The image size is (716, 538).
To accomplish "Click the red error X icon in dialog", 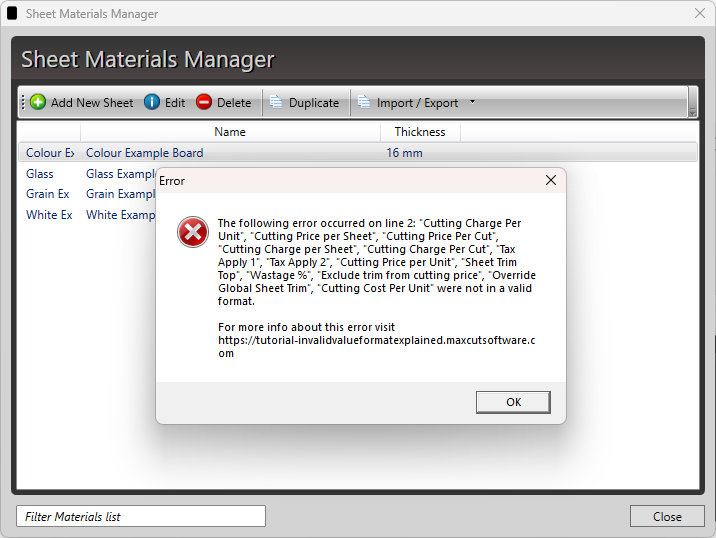I will coord(193,232).
